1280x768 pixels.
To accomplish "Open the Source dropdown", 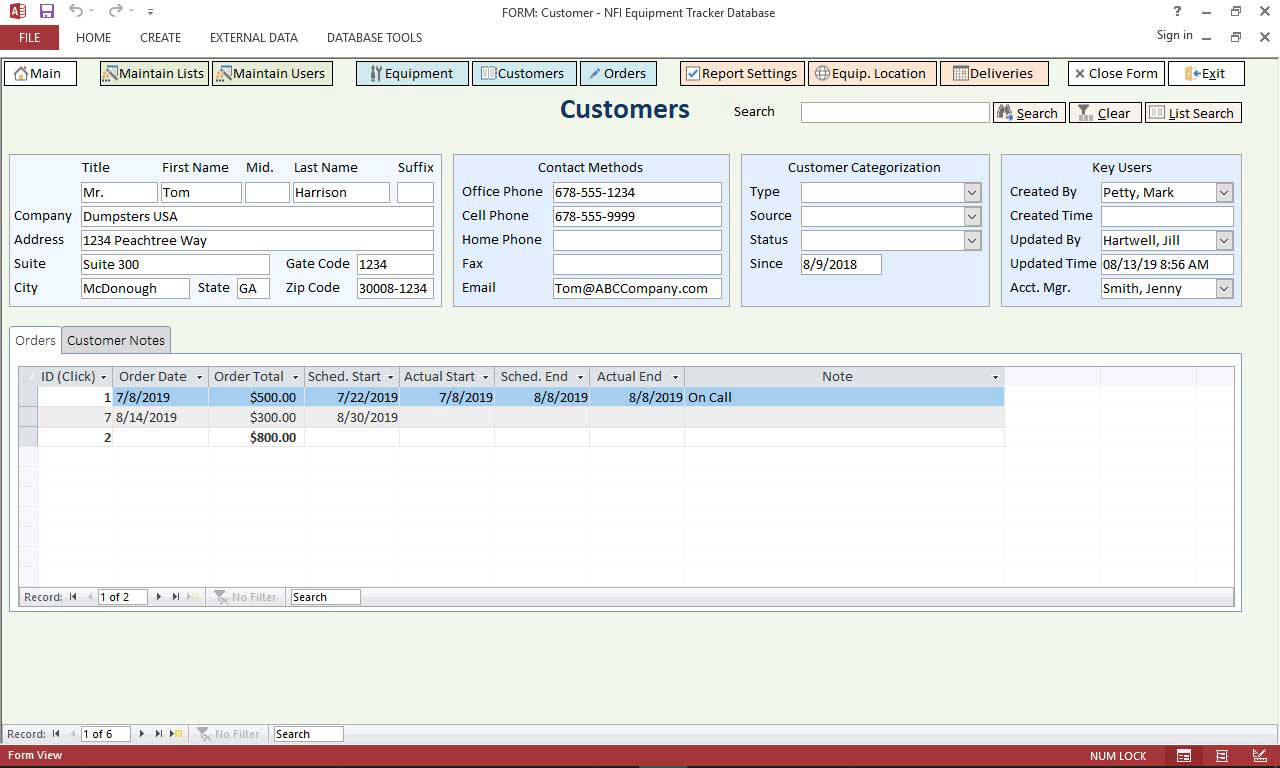I will (x=972, y=217).
